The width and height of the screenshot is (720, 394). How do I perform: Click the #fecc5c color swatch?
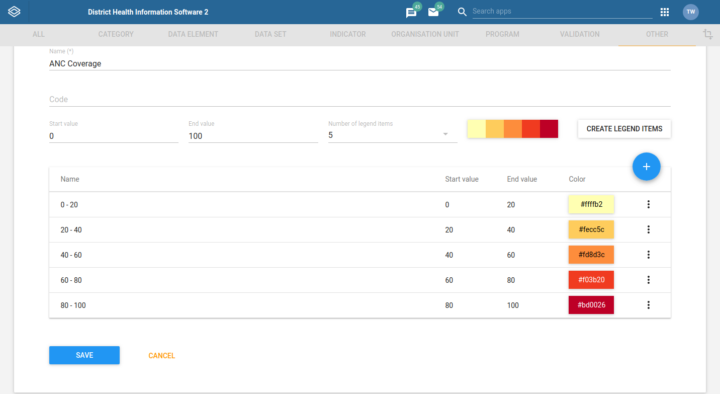coord(591,230)
